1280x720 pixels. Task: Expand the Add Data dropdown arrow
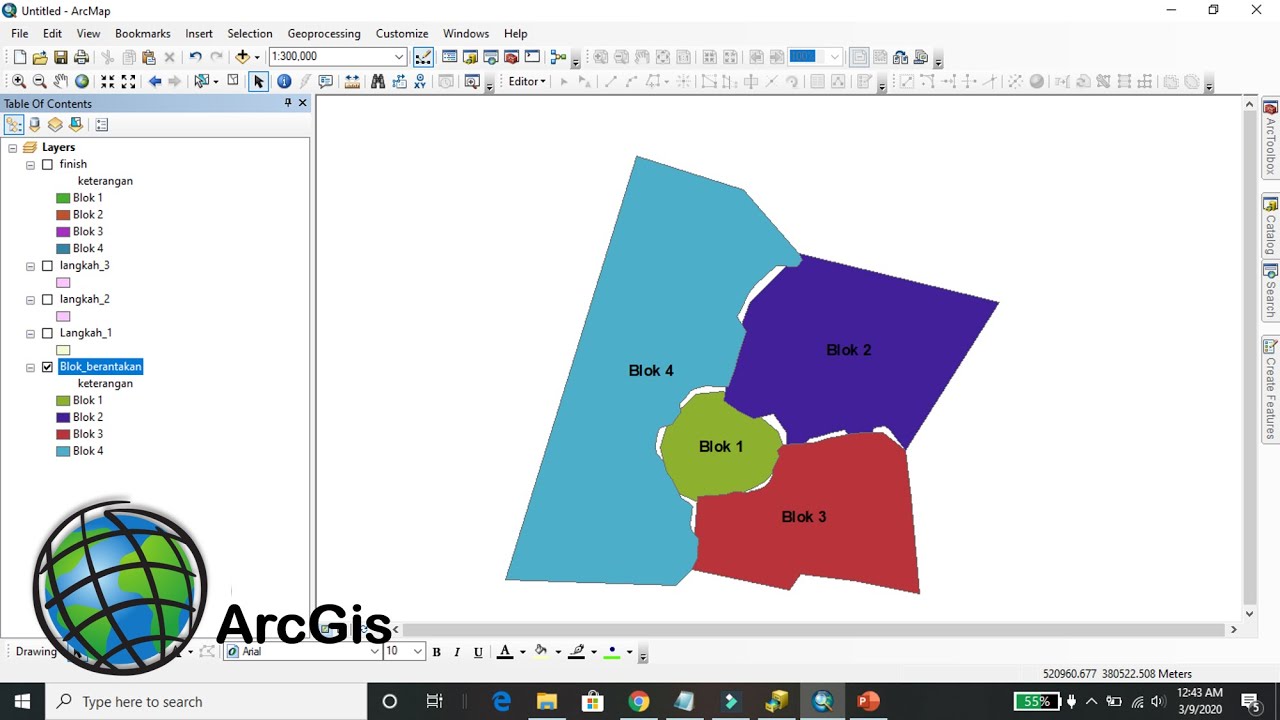coord(257,57)
